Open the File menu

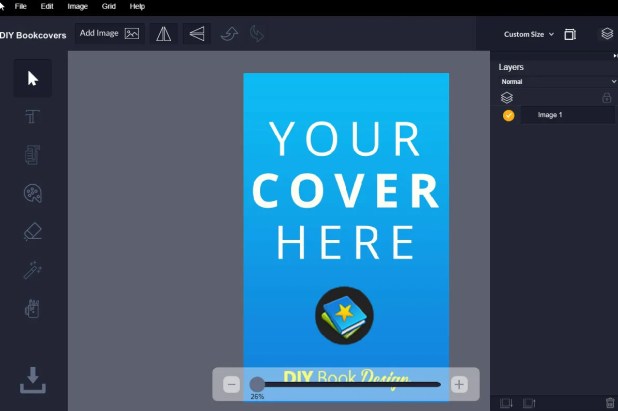(20, 6)
